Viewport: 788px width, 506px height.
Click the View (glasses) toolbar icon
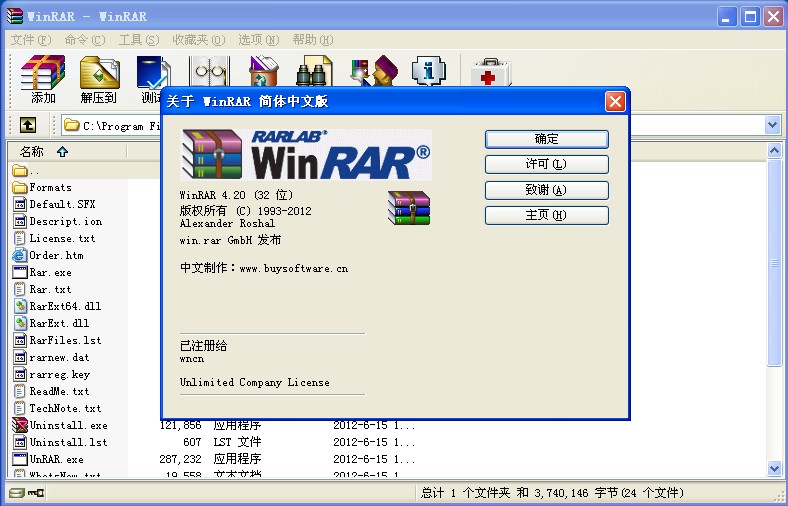209,72
